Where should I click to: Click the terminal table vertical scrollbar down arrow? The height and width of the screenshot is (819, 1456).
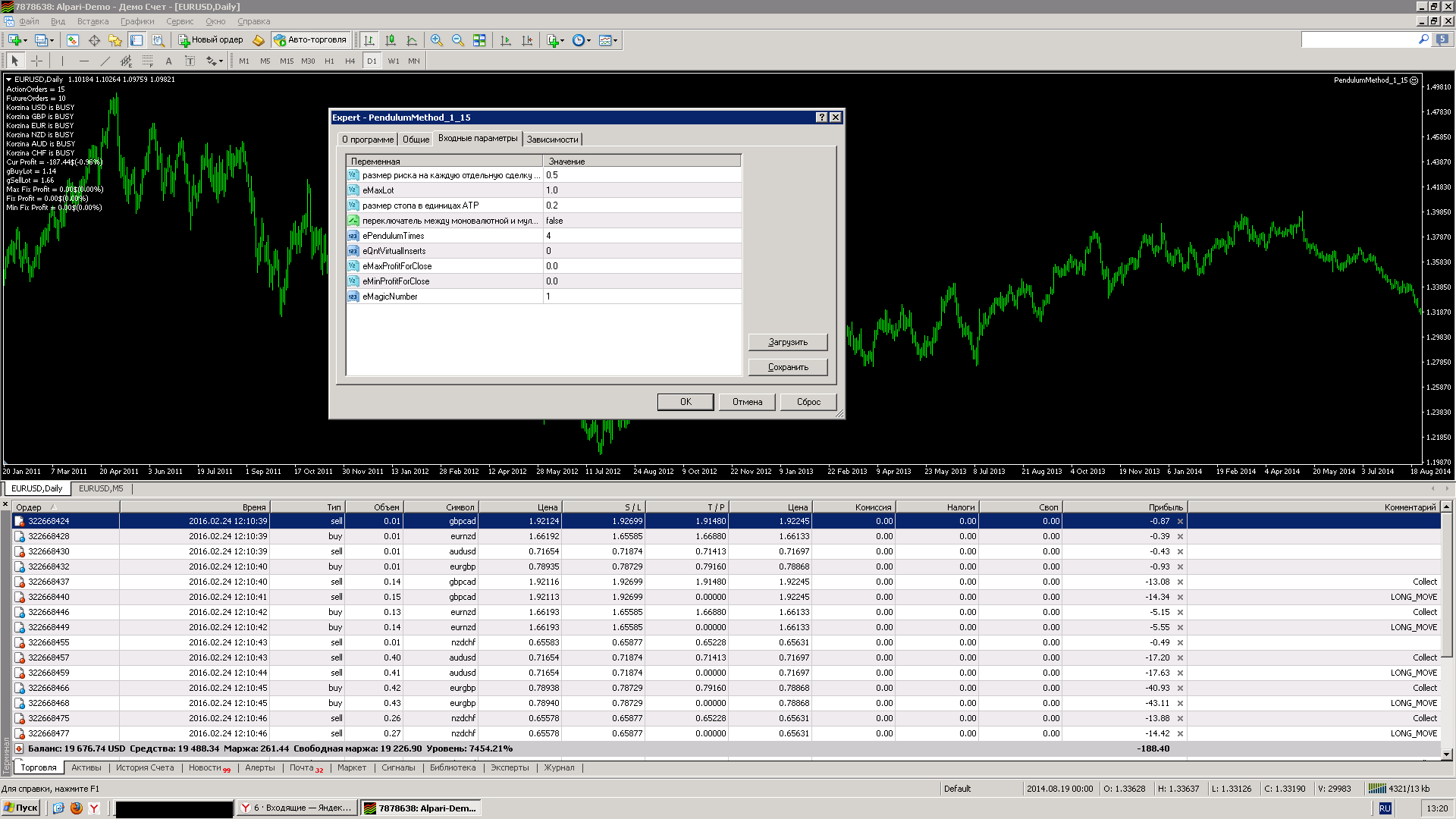tap(1446, 754)
